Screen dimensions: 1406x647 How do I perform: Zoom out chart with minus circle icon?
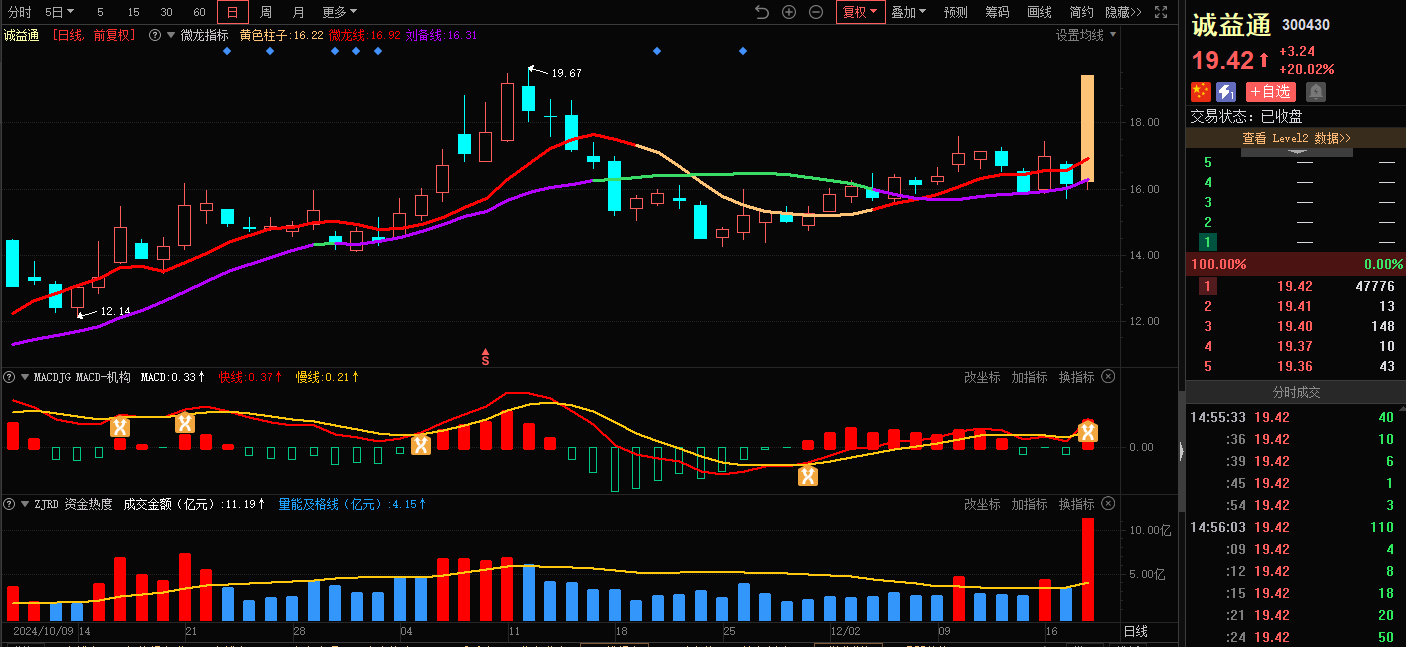(x=816, y=12)
